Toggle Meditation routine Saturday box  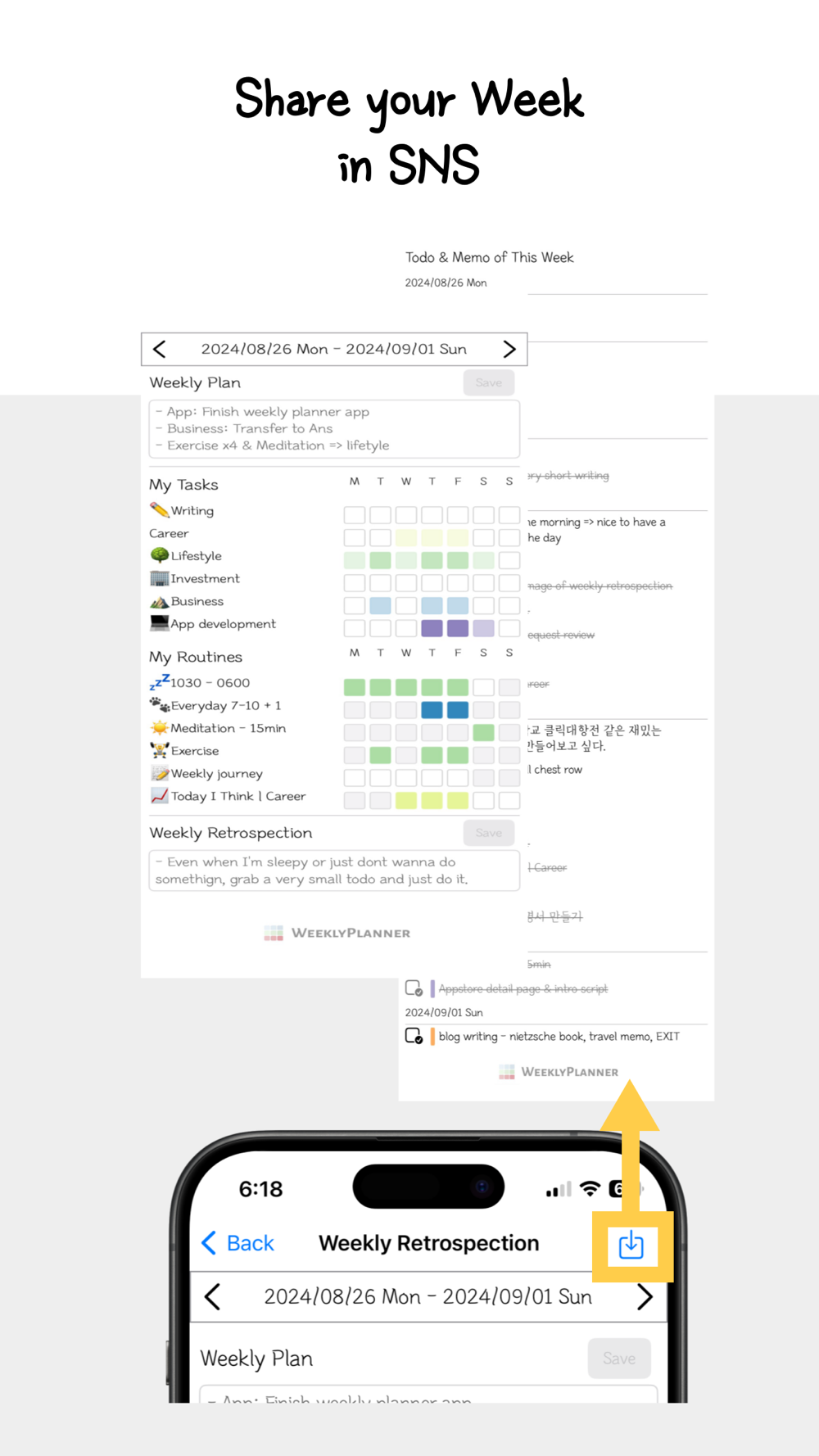coord(483,733)
